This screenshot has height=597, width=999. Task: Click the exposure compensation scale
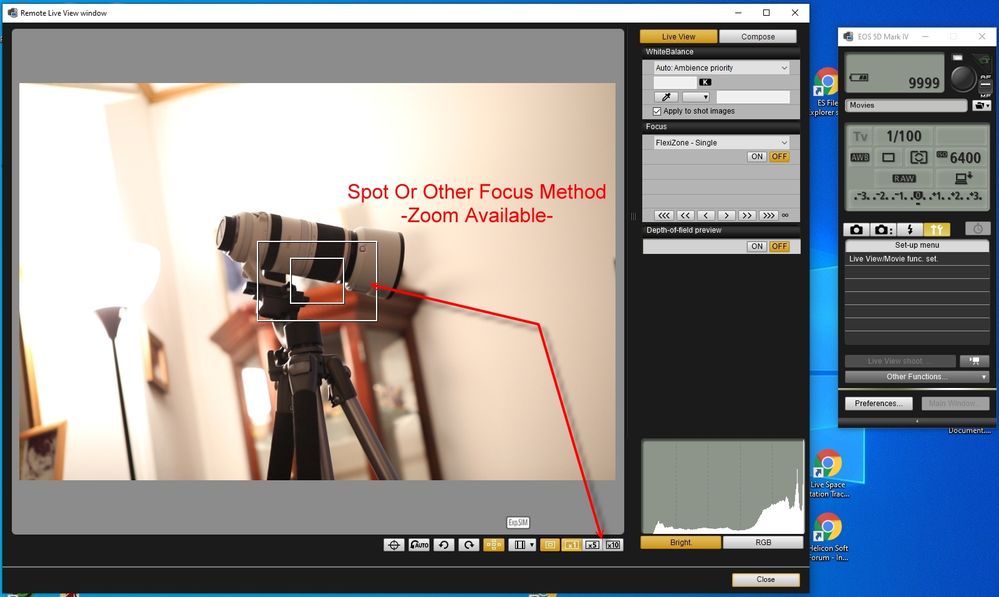pos(917,196)
